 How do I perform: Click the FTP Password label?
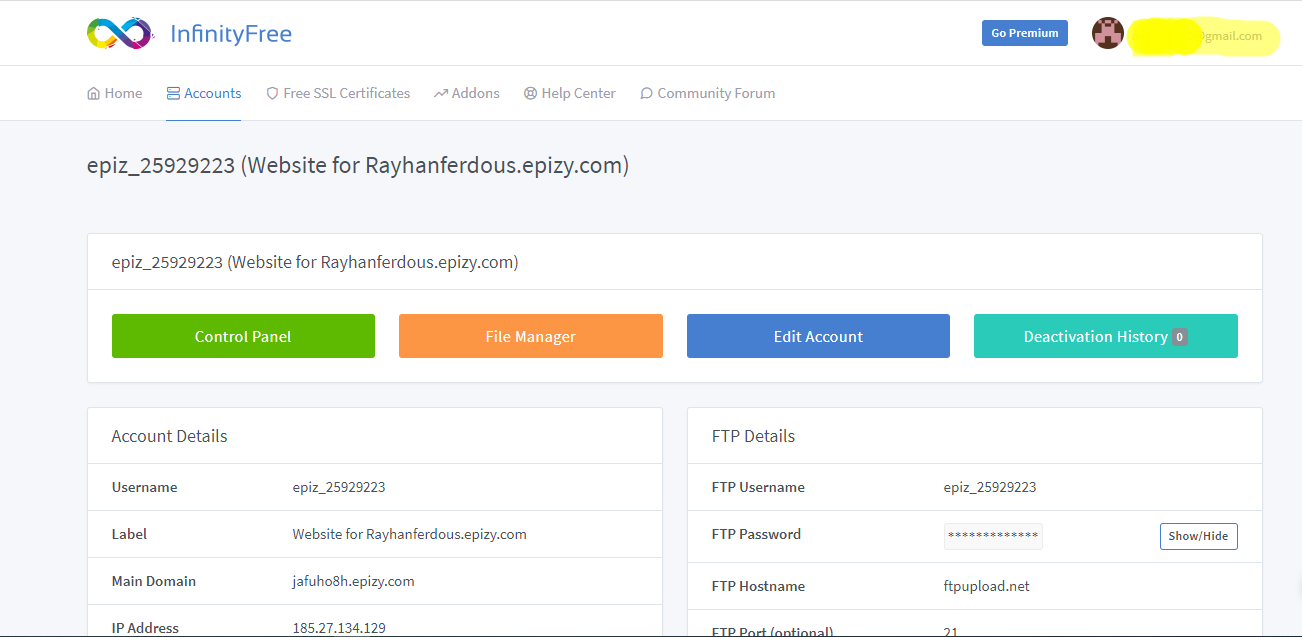click(756, 534)
